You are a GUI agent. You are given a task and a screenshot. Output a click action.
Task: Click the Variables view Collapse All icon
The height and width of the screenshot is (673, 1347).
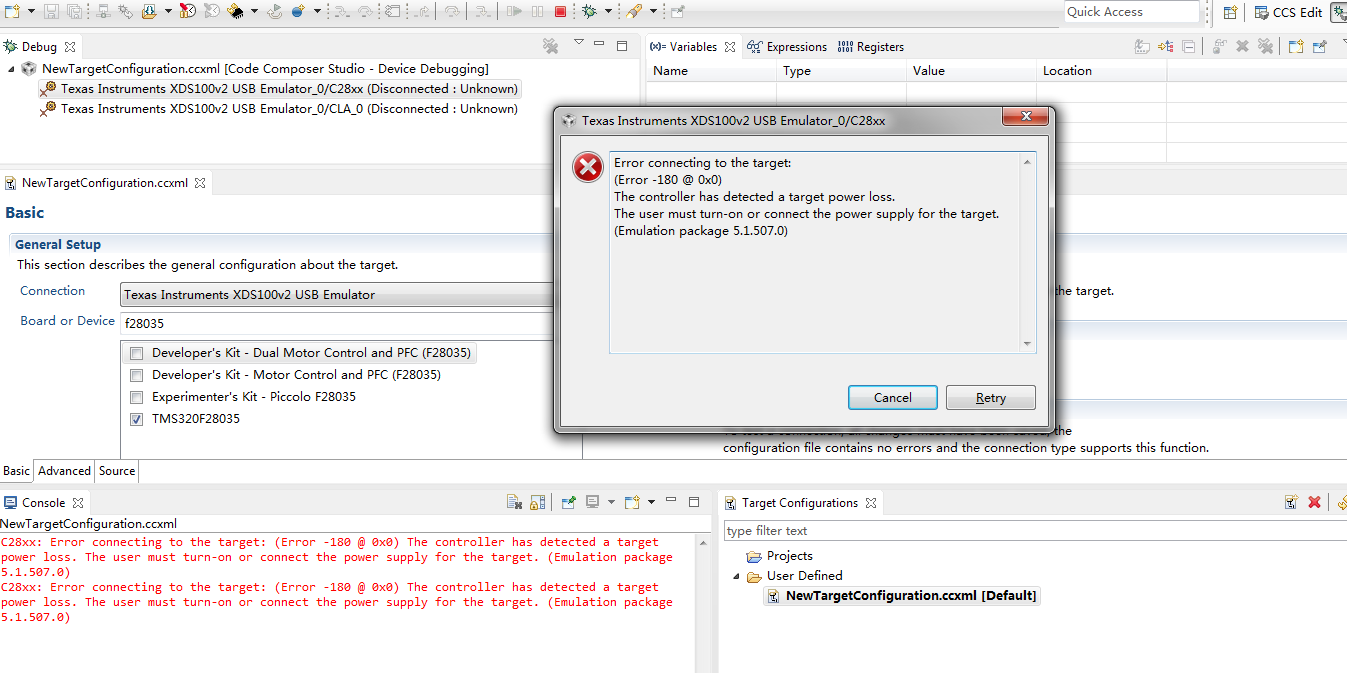[1189, 46]
